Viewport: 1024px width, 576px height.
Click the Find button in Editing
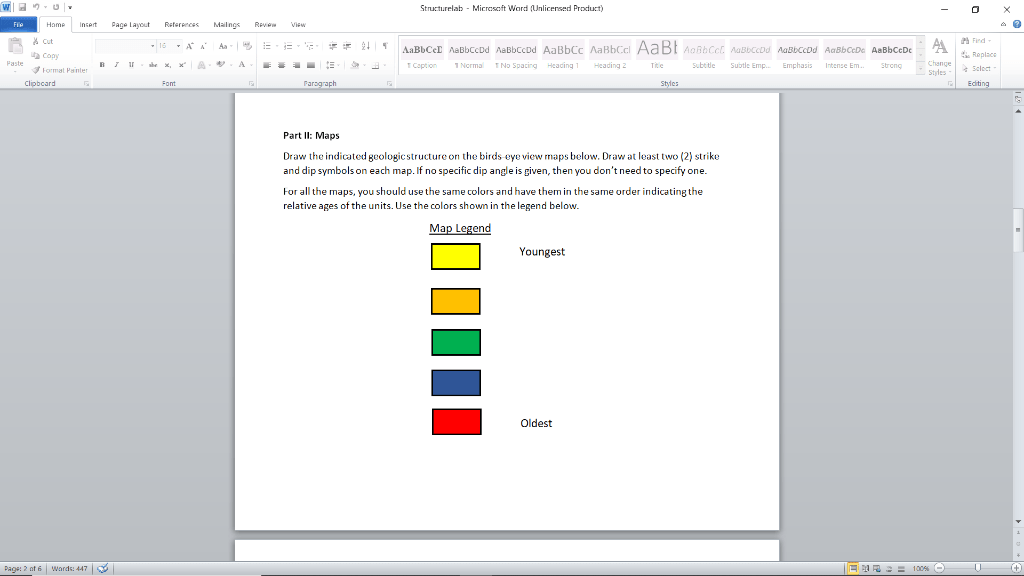pyautogui.click(x=977, y=40)
